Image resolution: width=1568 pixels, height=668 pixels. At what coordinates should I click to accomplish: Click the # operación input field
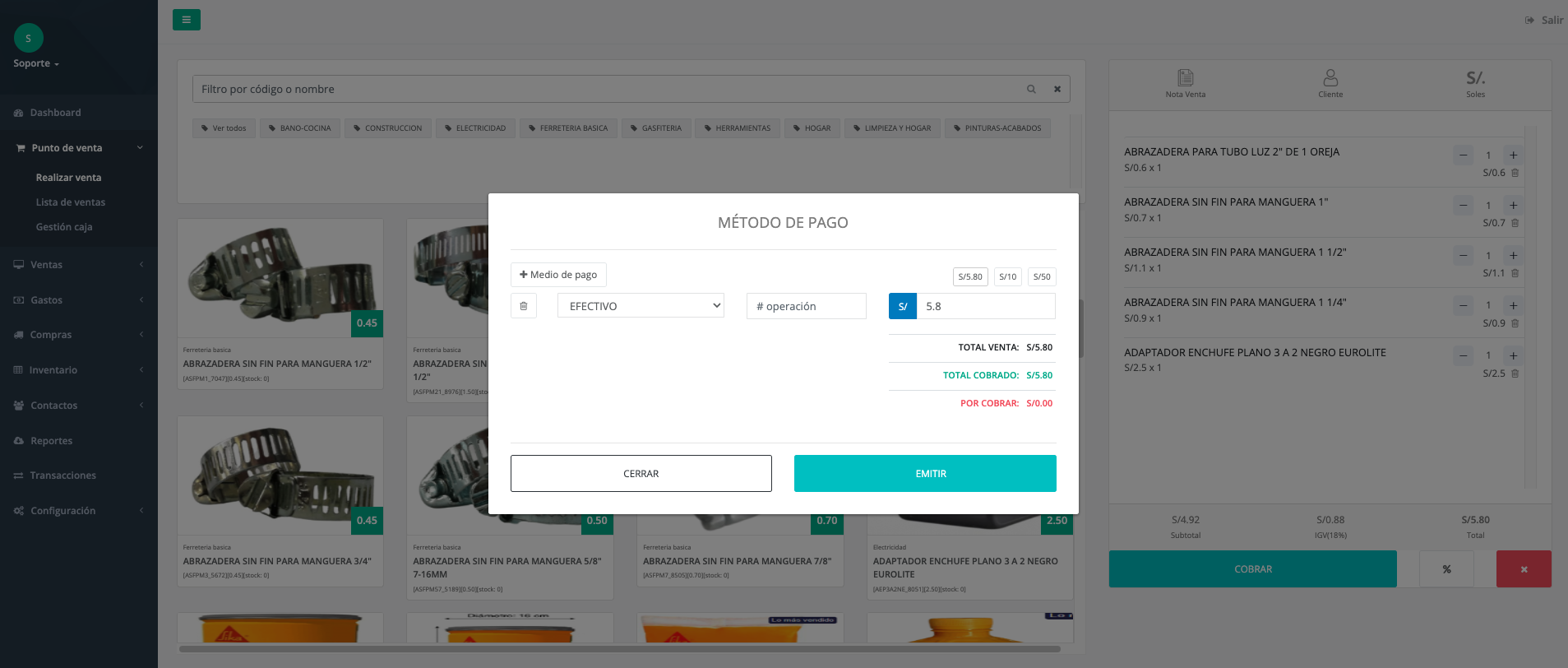tap(806, 306)
